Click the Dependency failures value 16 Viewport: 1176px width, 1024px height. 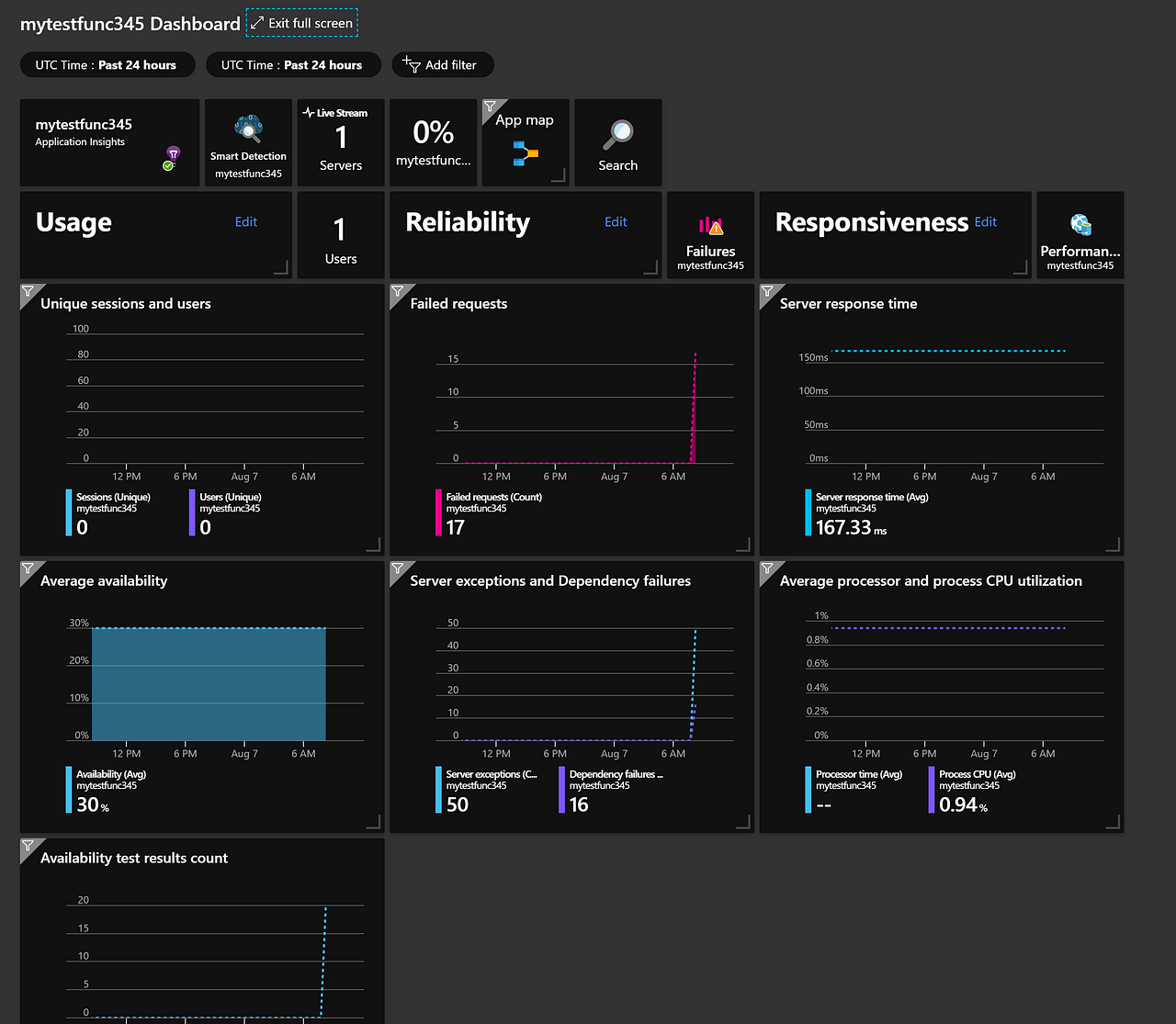(x=579, y=805)
